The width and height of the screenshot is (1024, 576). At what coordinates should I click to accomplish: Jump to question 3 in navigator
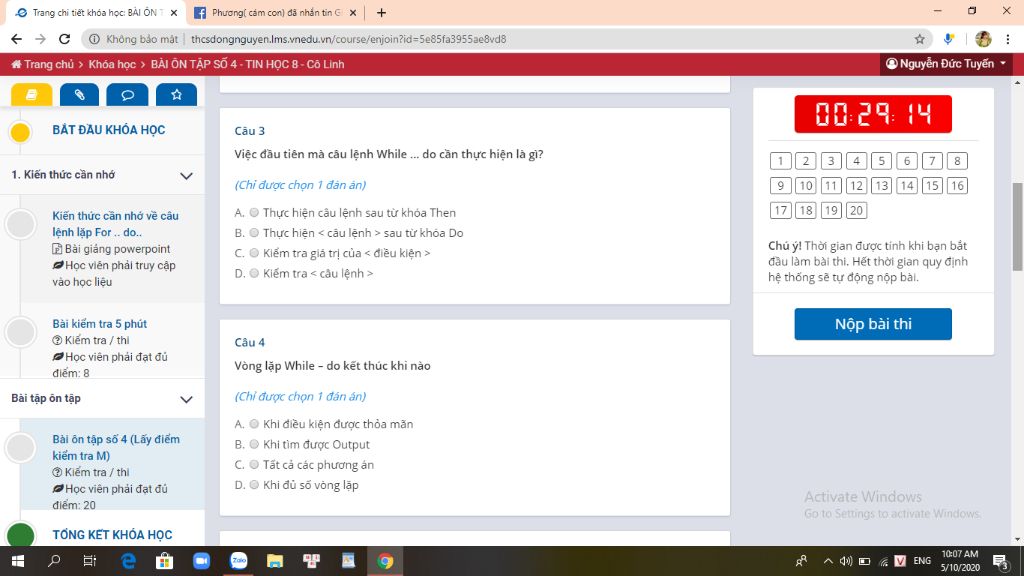(x=831, y=161)
